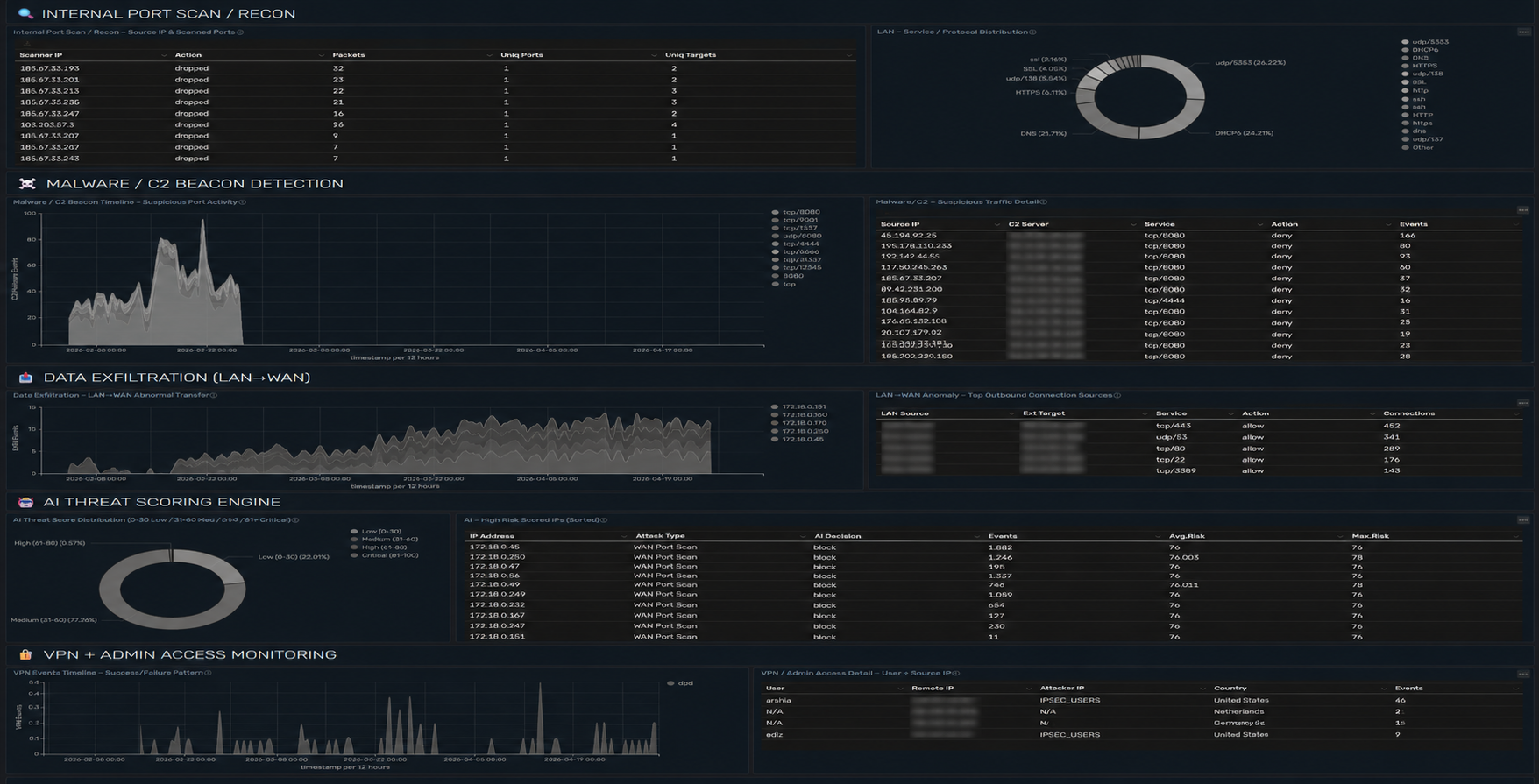
Task: Click the DHCP6 (24.21%) donut label
Action: (1244, 133)
